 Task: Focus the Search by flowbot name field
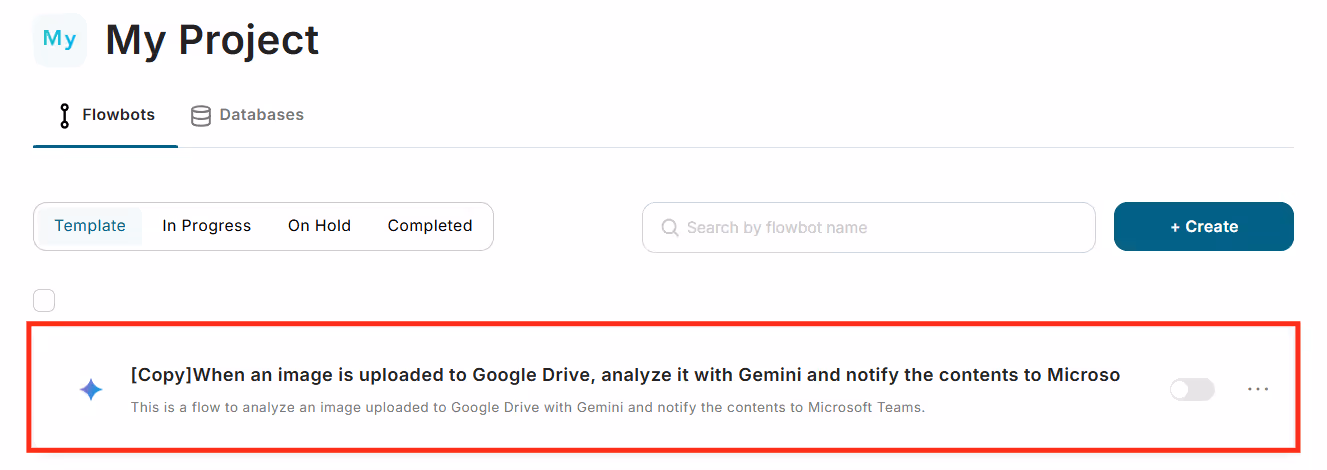[x=869, y=228]
